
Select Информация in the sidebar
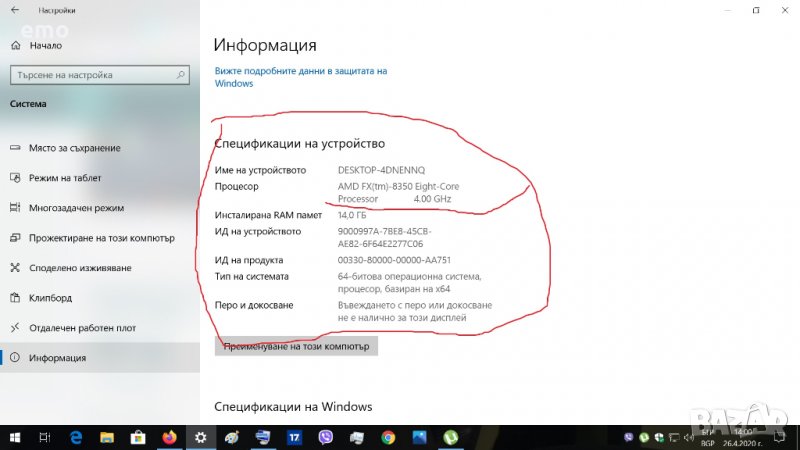(57, 358)
